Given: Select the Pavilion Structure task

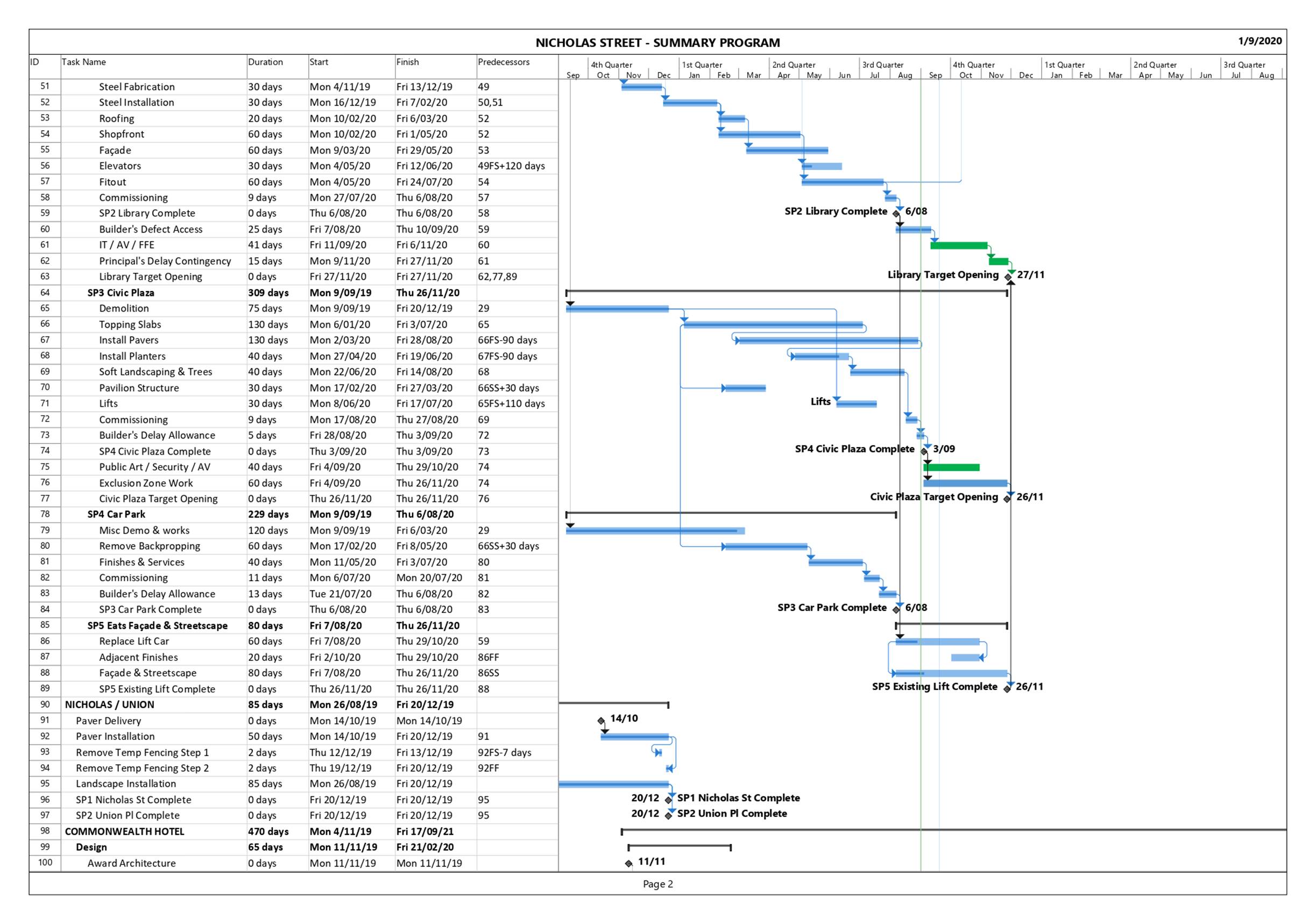Looking at the screenshot, I should pos(139,388).
